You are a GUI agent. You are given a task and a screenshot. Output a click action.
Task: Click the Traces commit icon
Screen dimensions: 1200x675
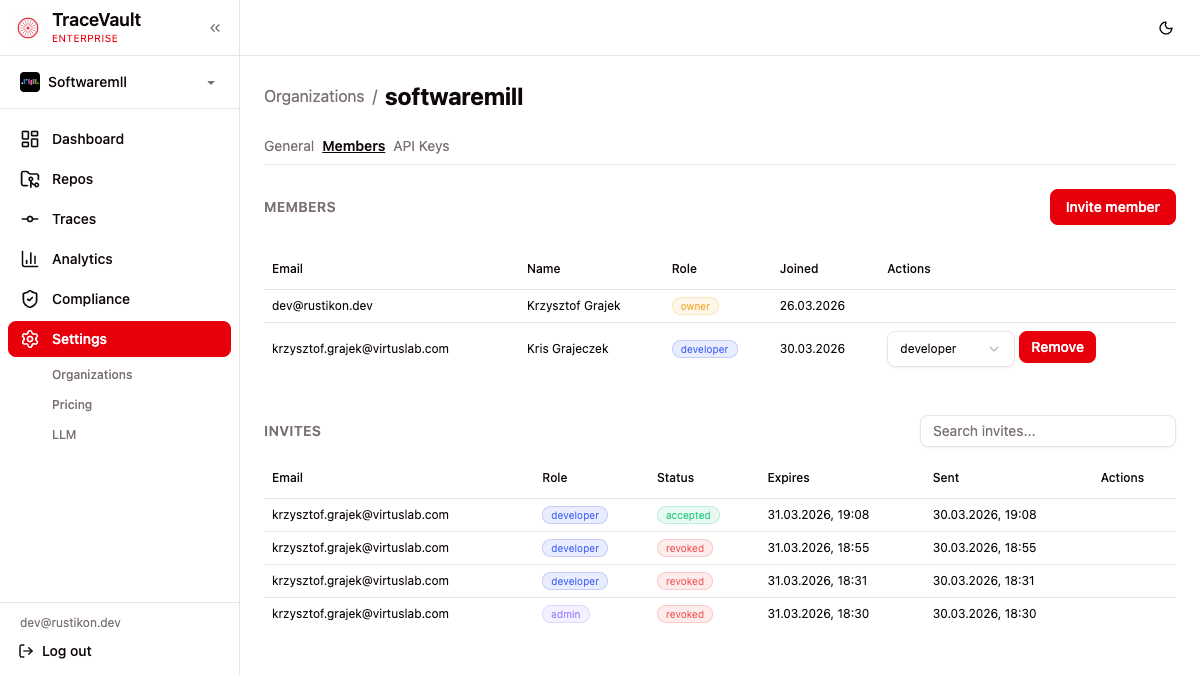30,219
